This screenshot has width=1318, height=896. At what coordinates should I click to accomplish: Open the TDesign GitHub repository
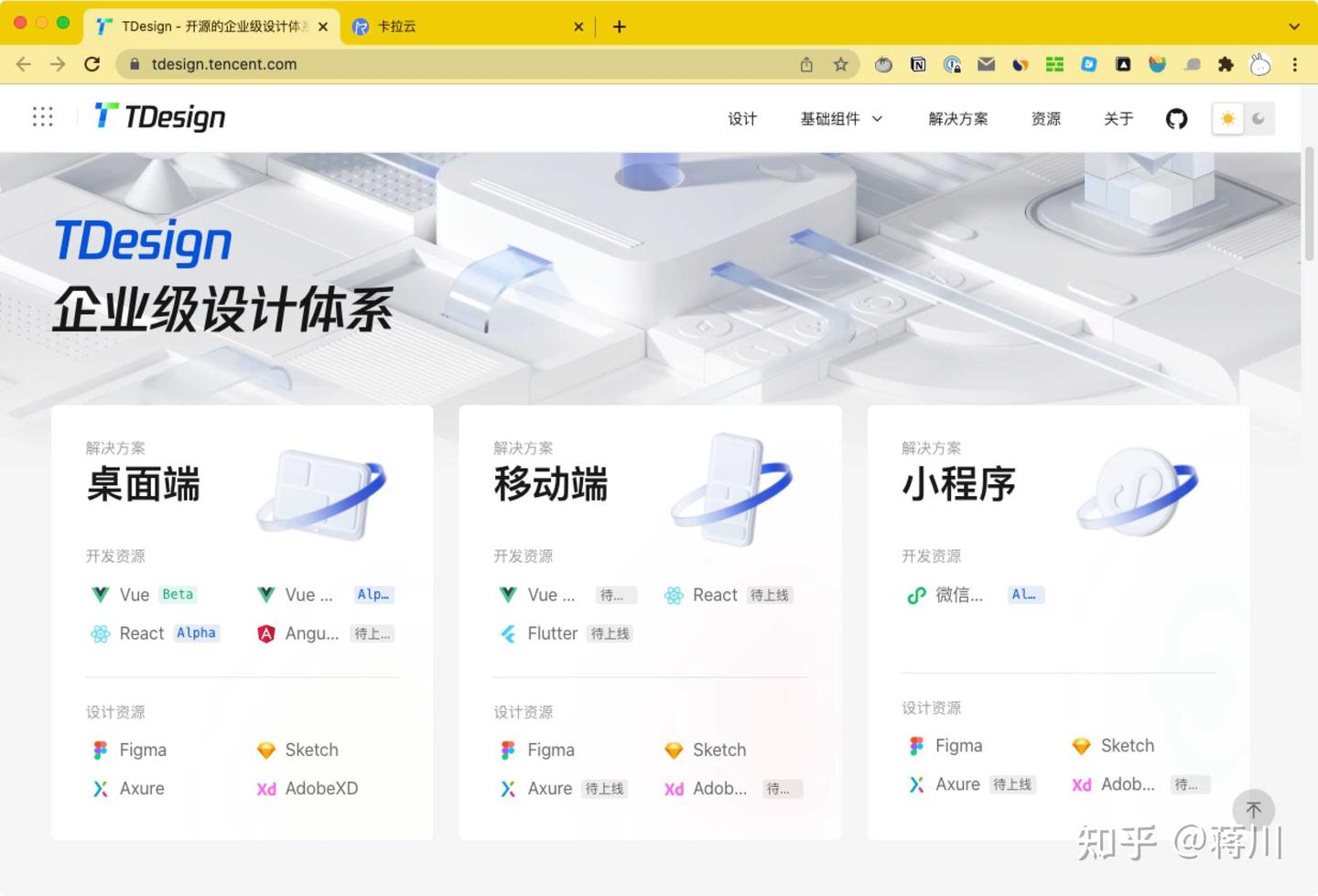tap(1176, 118)
